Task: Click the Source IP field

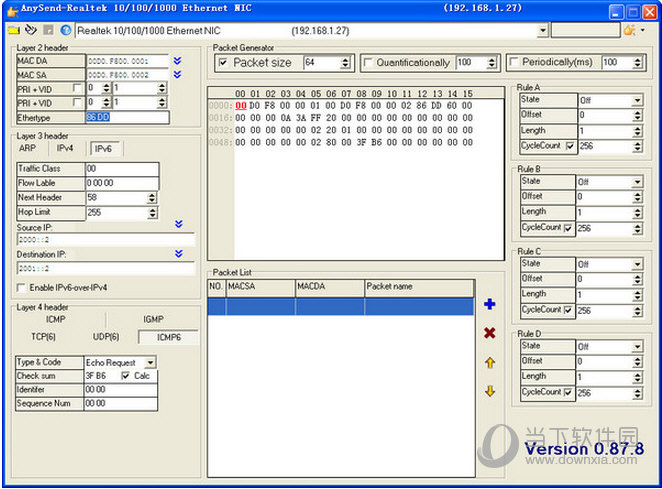Action: 106,239
